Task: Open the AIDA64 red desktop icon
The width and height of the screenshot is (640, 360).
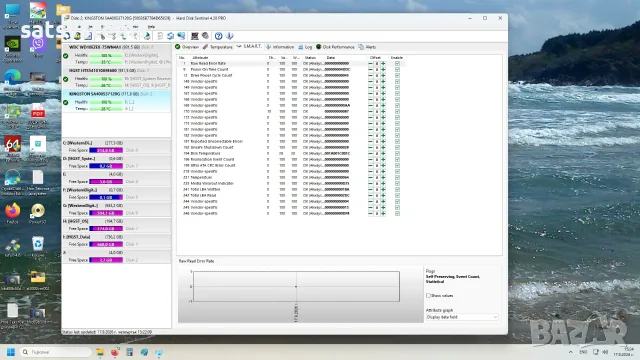Action: pos(13,148)
